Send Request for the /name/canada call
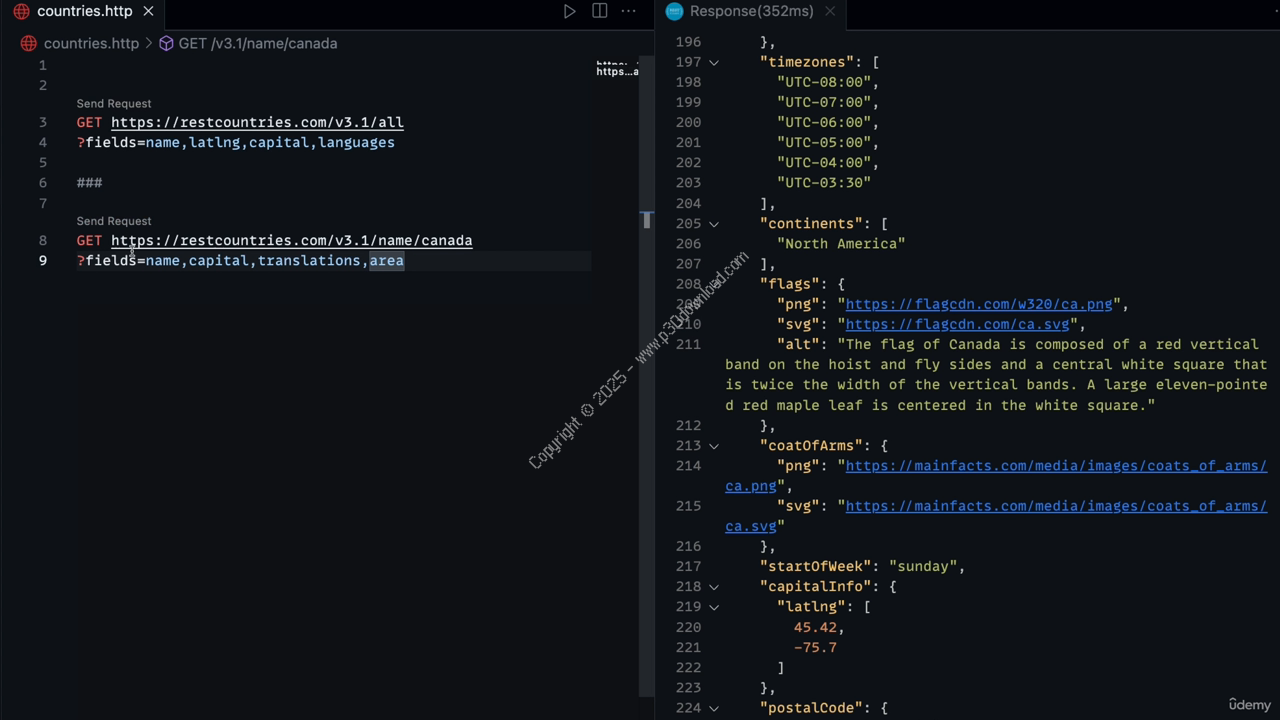Viewport: 1280px width, 720px height. coord(114,221)
